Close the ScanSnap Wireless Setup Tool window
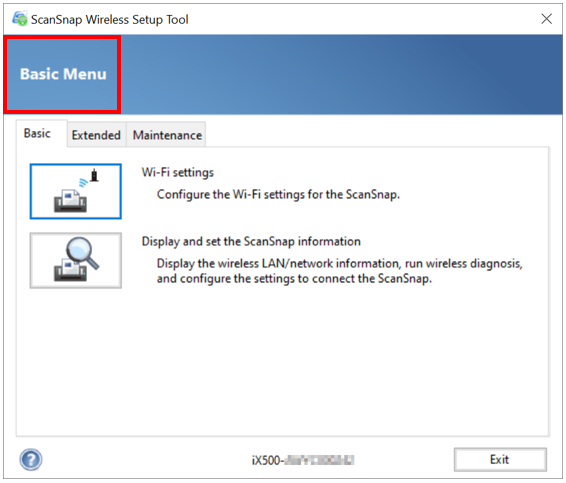The image size is (566, 483). 547,19
